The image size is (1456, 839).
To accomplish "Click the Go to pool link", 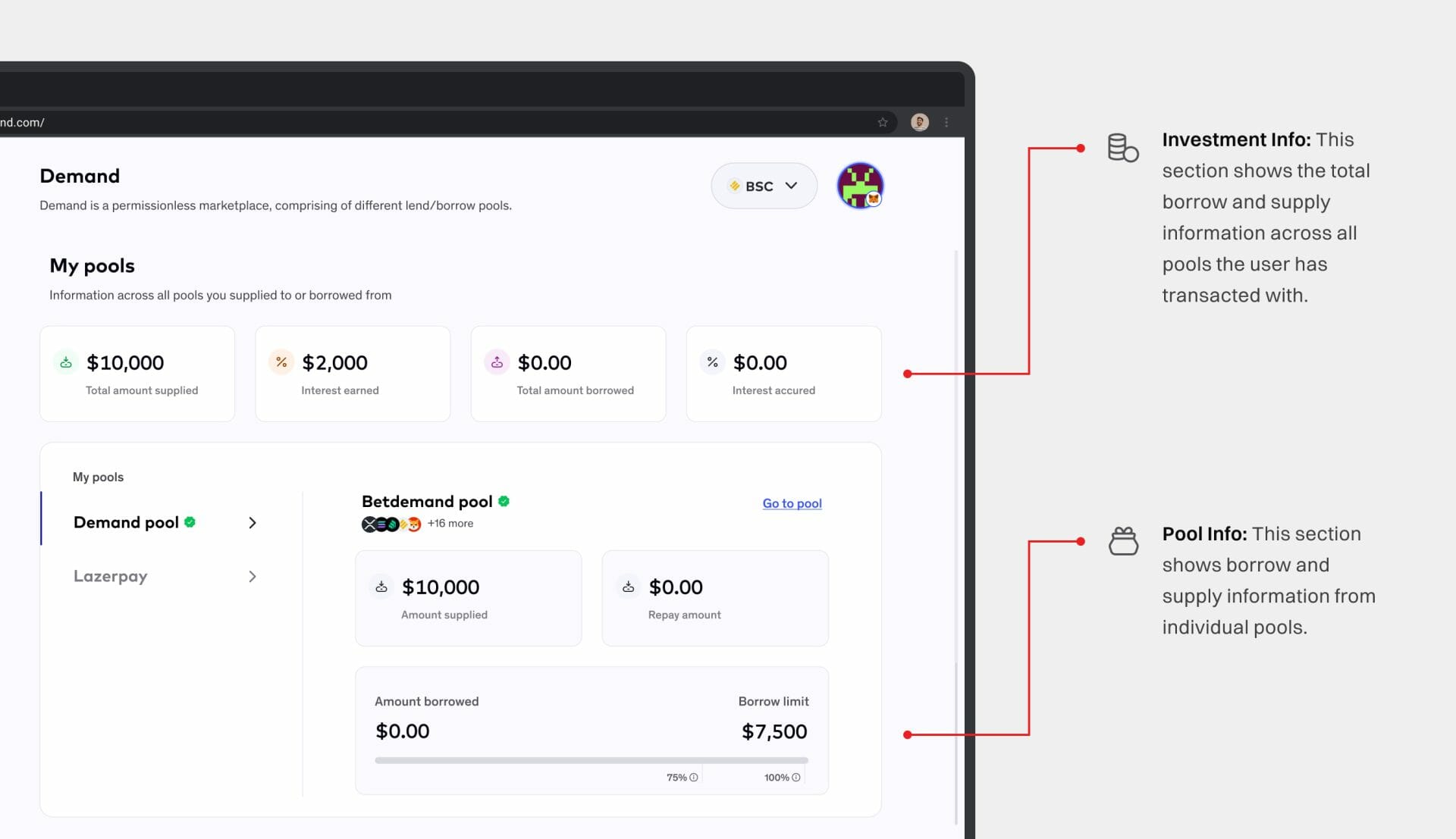I will (792, 503).
